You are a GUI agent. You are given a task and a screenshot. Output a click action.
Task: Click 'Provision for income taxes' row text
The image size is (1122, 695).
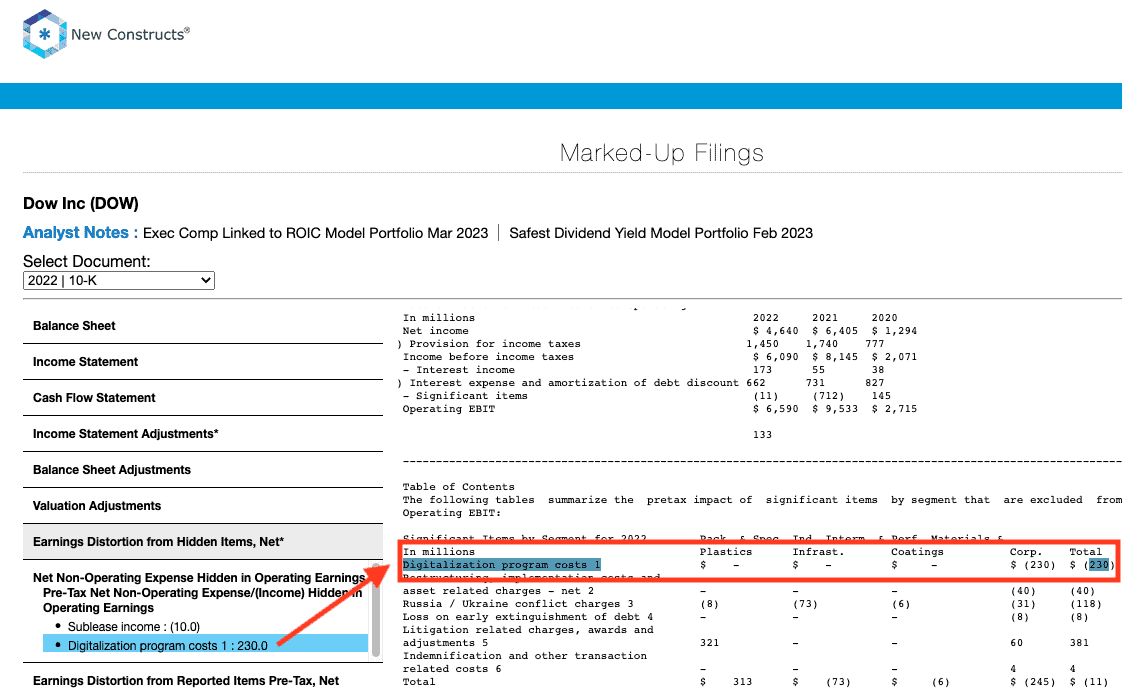pos(495,344)
